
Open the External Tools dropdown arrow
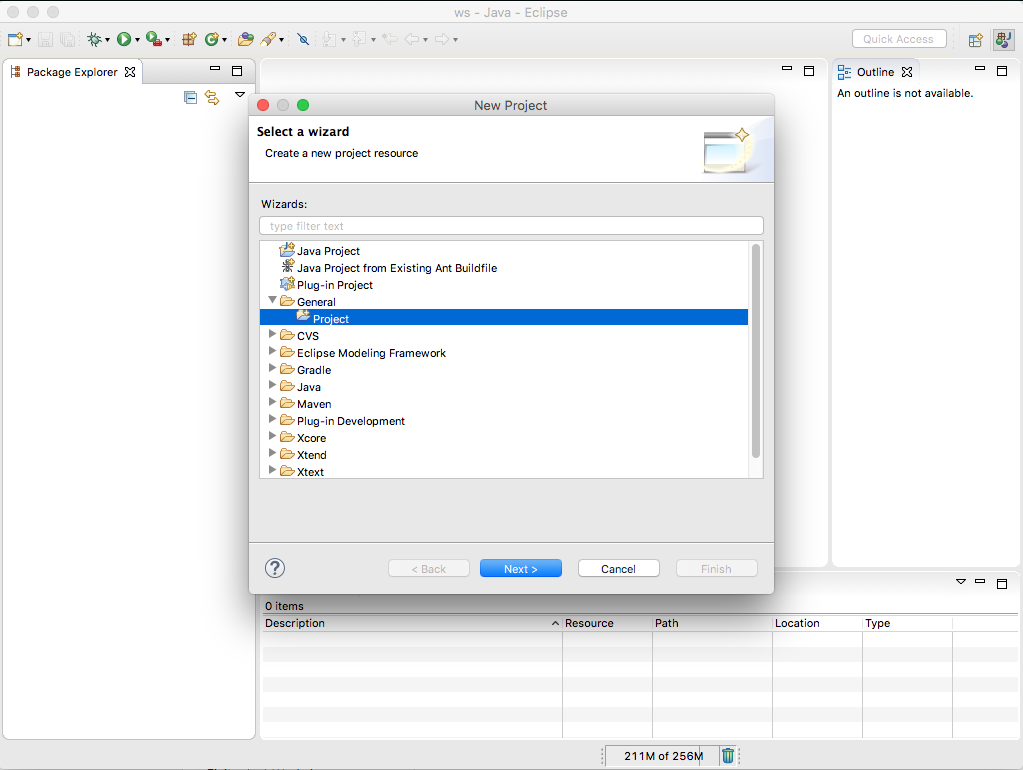(167, 40)
